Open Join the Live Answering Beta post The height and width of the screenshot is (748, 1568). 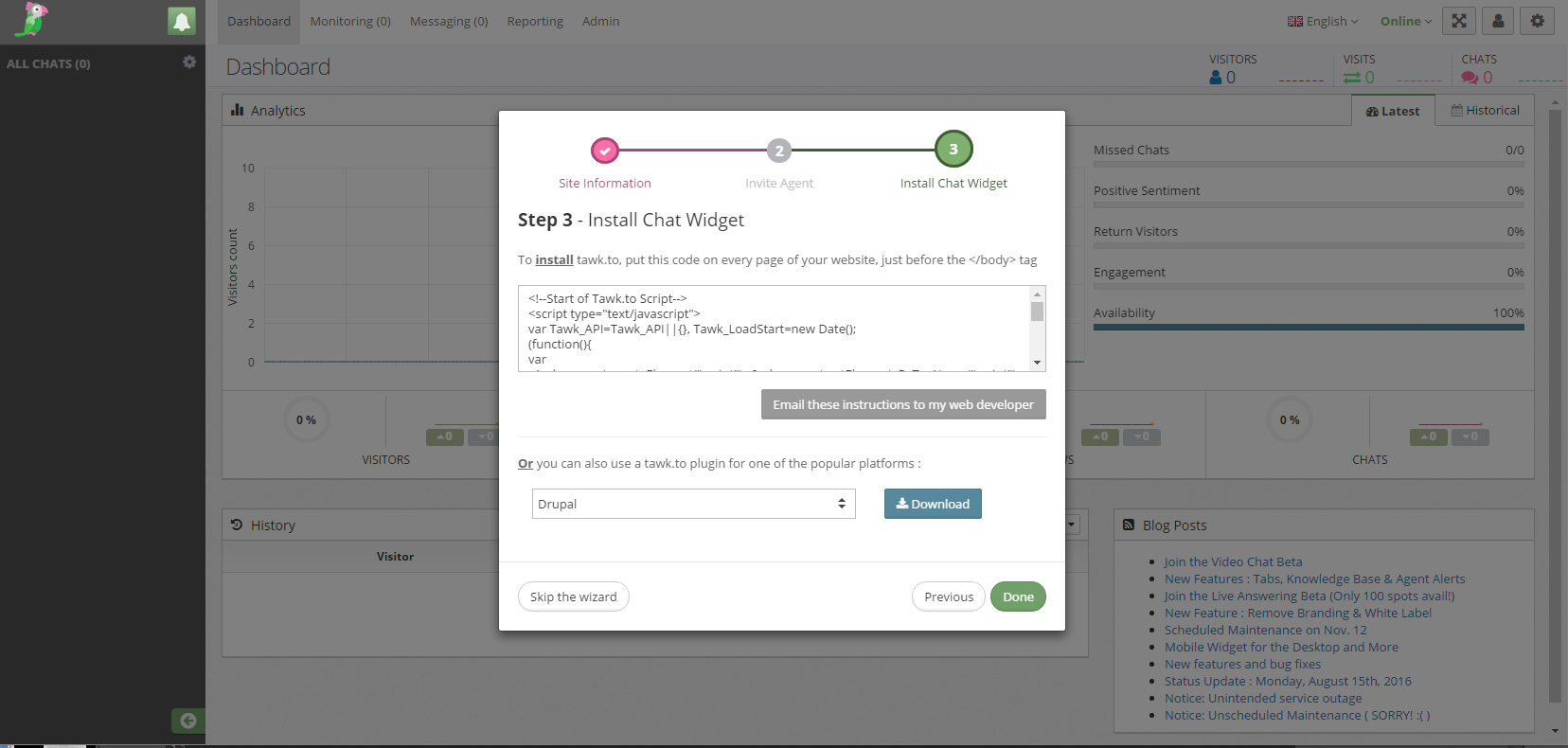point(1309,596)
